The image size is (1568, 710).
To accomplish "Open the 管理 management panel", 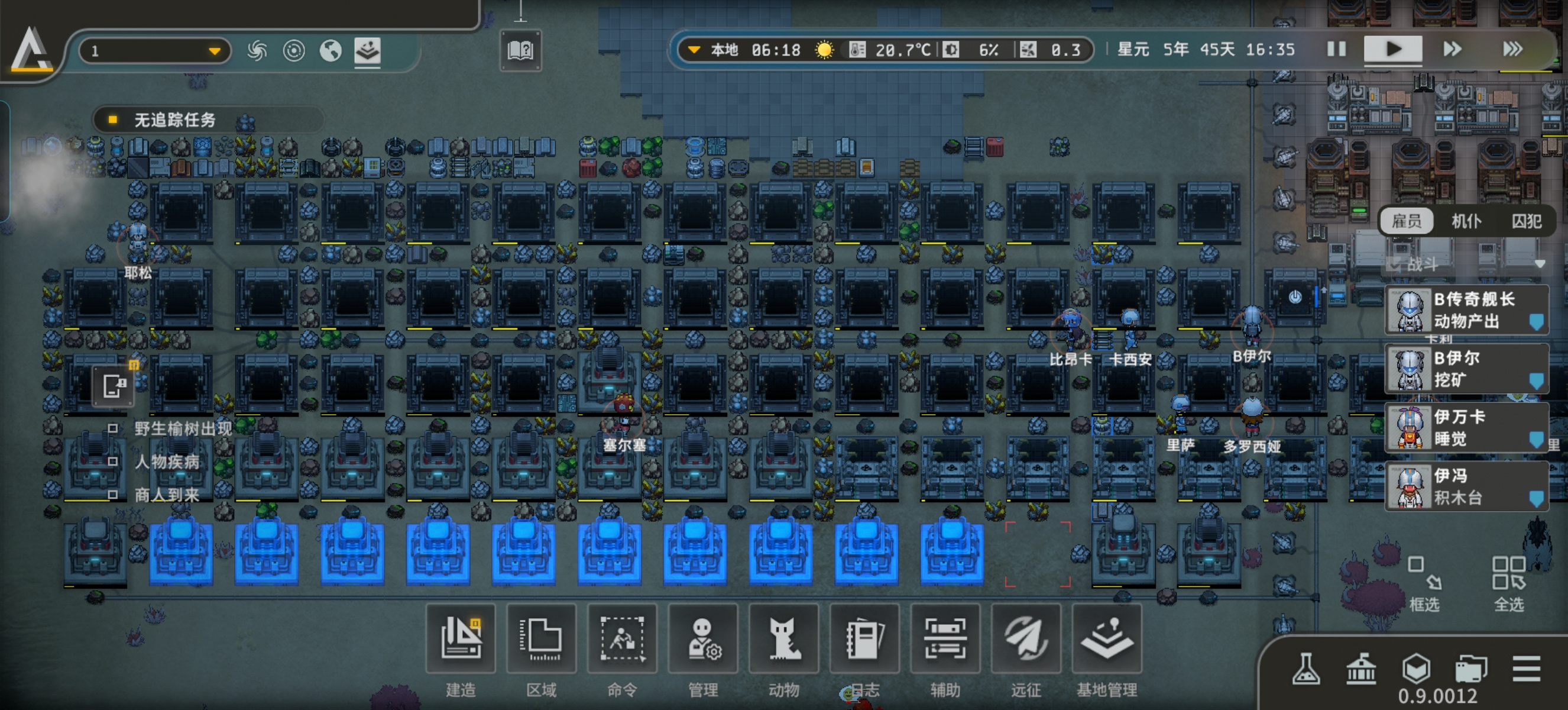I will coord(703,638).
